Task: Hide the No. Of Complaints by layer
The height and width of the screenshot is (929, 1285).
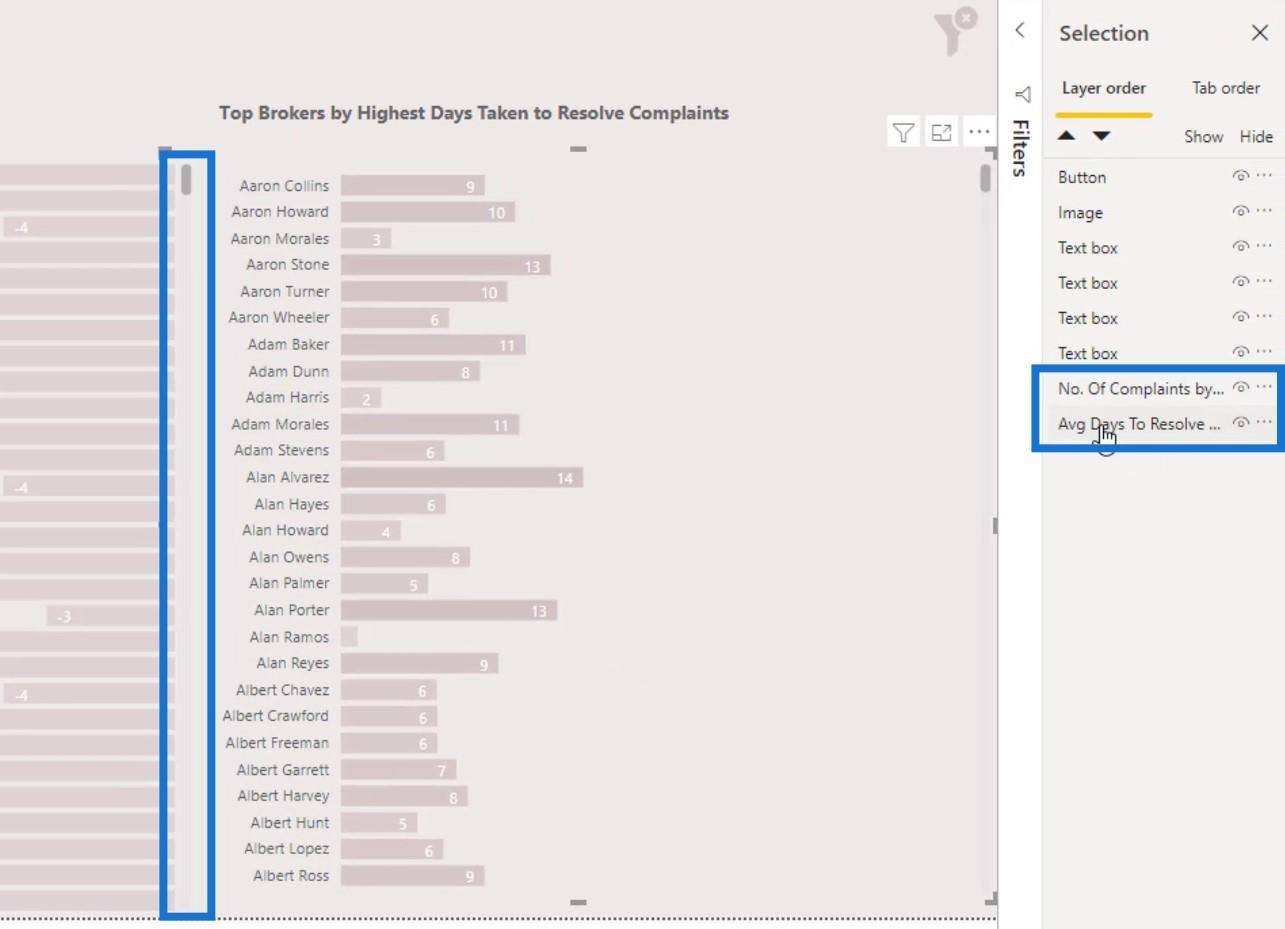Action: click(x=1241, y=387)
